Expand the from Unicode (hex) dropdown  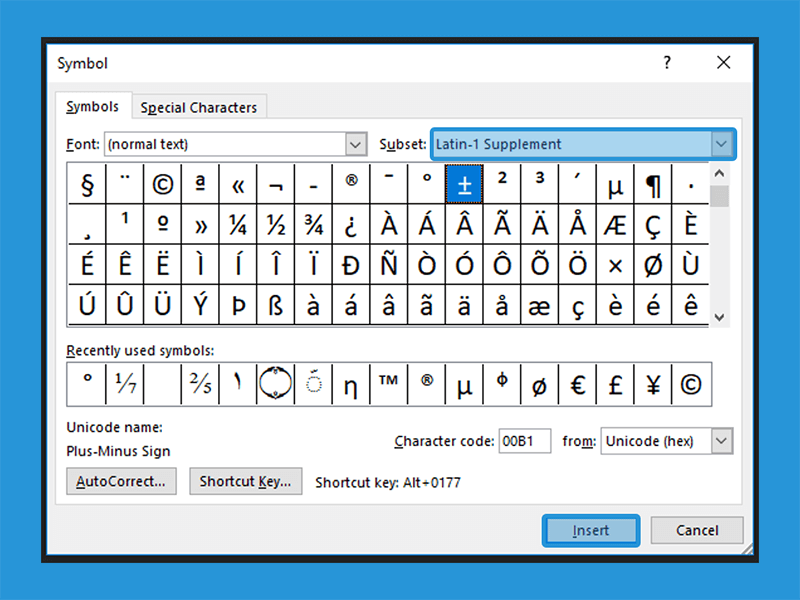pyautogui.click(x=721, y=441)
